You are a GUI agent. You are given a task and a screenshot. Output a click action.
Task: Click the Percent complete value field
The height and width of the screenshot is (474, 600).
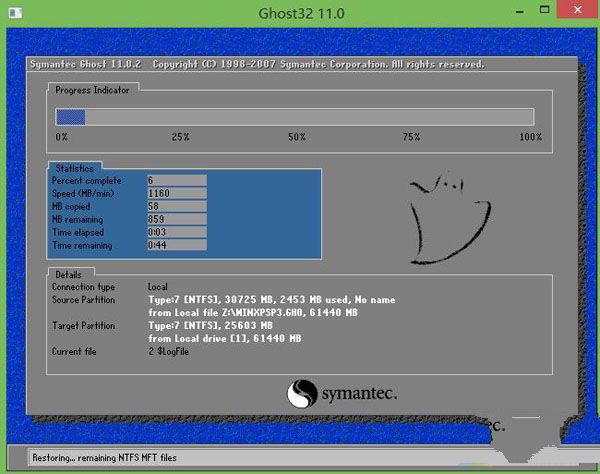click(x=176, y=180)
